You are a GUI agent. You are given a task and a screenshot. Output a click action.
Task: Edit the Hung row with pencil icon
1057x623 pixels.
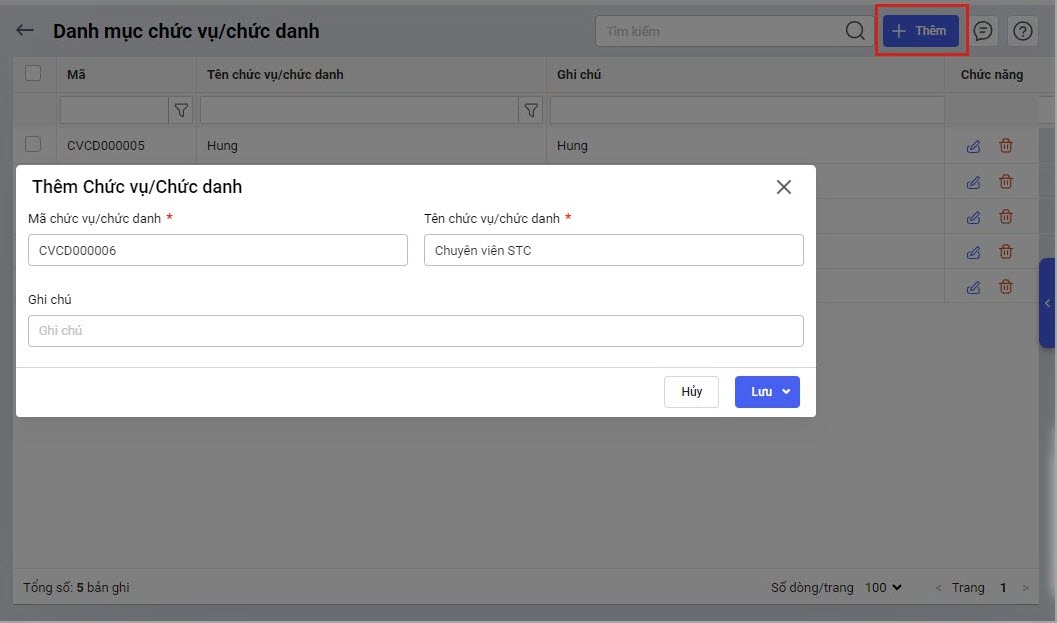click(973, 146)
